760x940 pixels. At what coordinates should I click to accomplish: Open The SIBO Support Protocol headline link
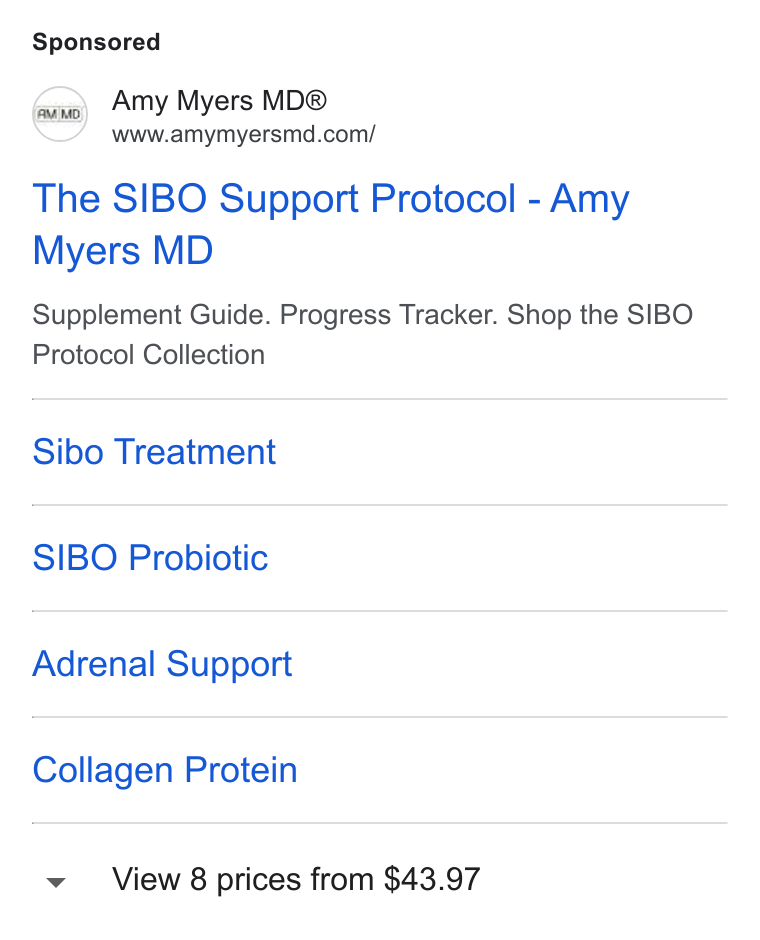331,224
